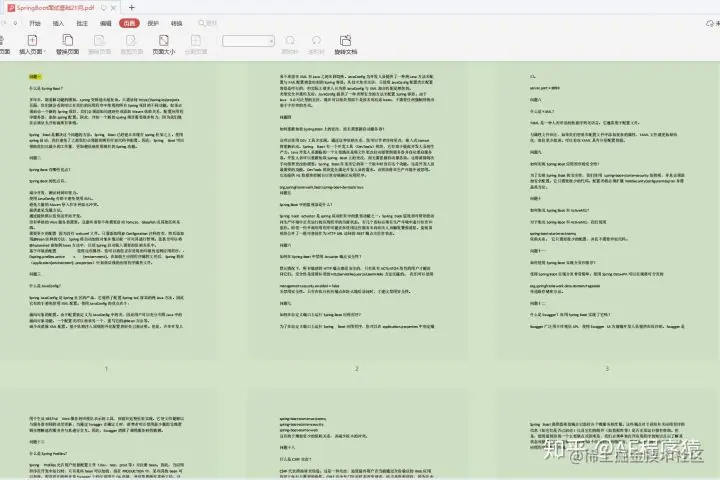Viewport: 720px width, 480px height.
Task: Click the 分割页面 (Split Page) icon
Action: (196, 40)
